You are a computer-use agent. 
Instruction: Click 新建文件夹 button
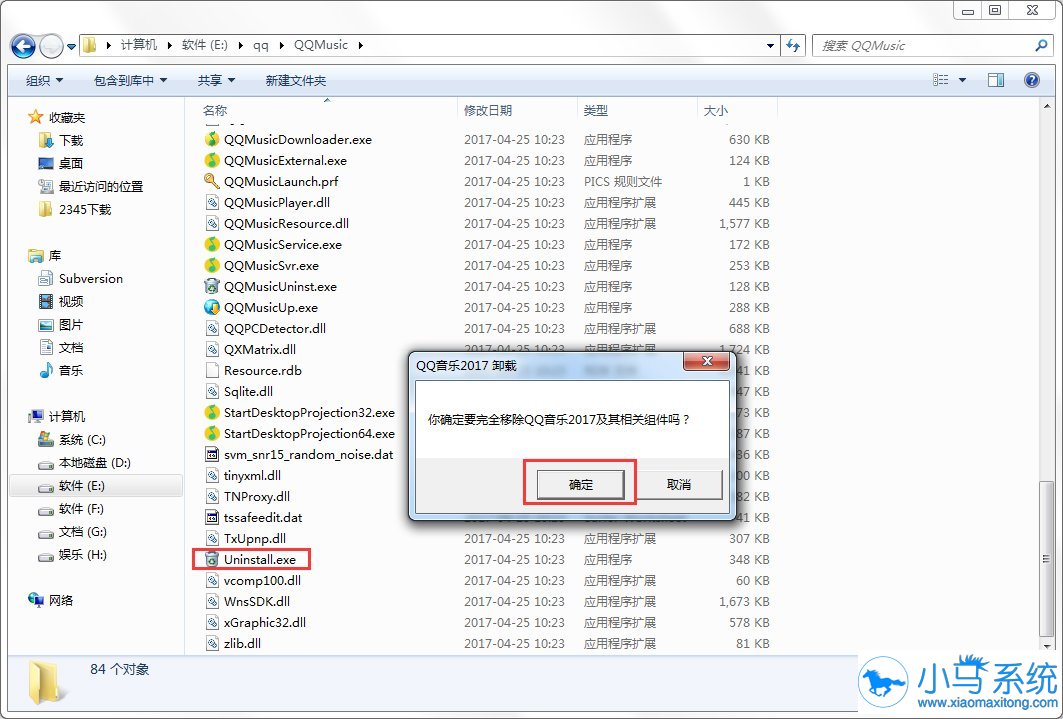pyautogui.click(x=296, y=81)
